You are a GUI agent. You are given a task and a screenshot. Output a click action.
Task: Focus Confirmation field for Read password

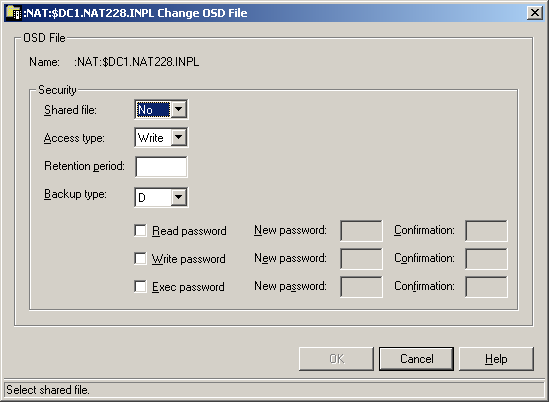pos(486,231)
